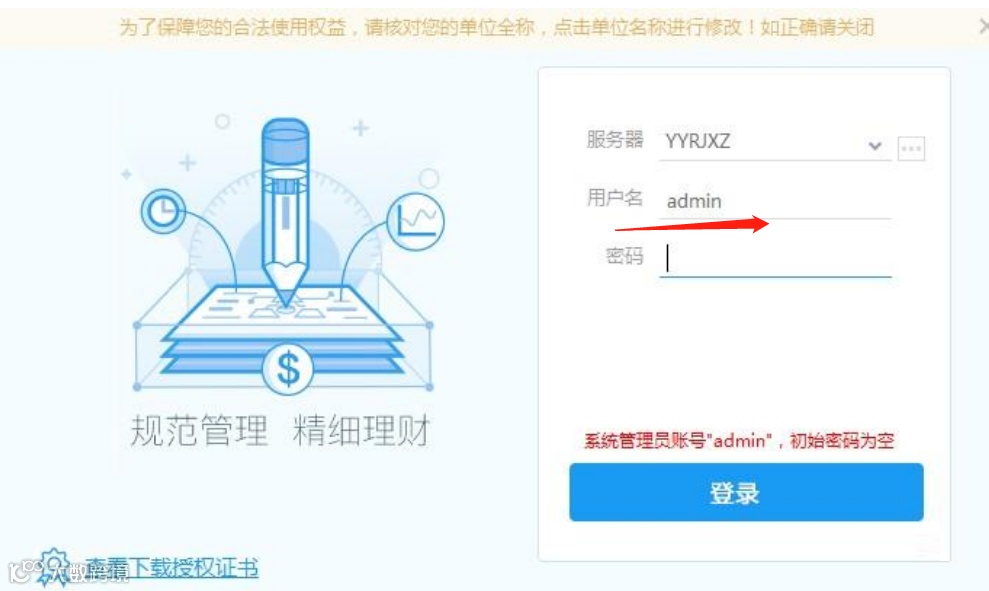The height and width of the screenshot is (591, 989).
Task: Click the stacked paper sheets graphic
Action: point(283,330)
